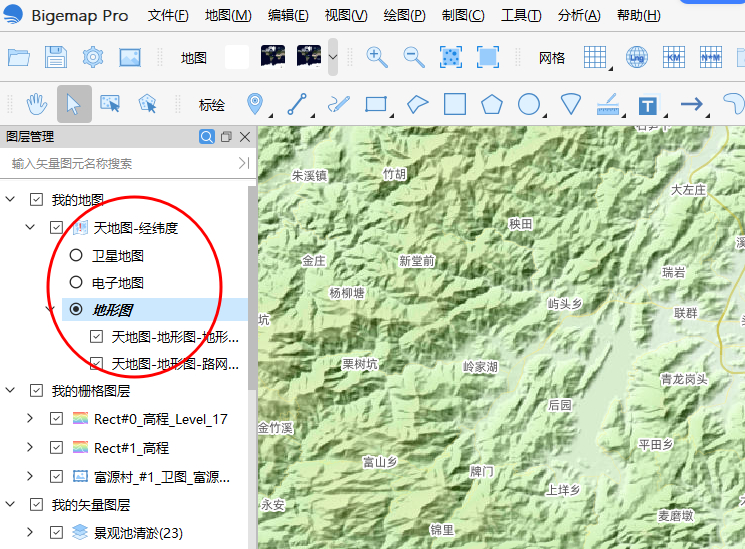Click the full extent square icon
The width and height of the screenshot is (745, 549).
pos(488,58)
